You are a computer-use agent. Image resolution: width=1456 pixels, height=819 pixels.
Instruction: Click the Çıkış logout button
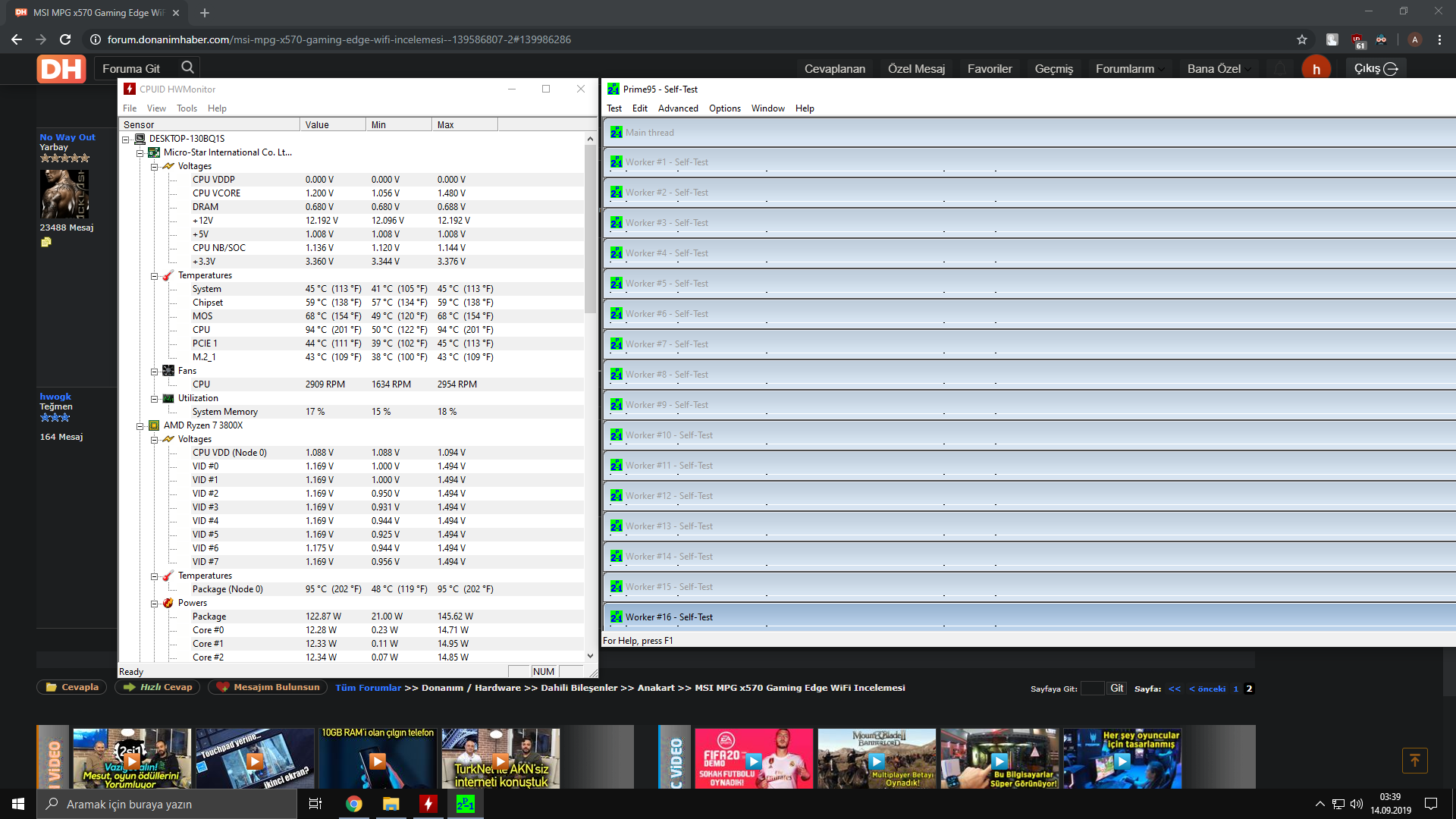coord(1376,69)
